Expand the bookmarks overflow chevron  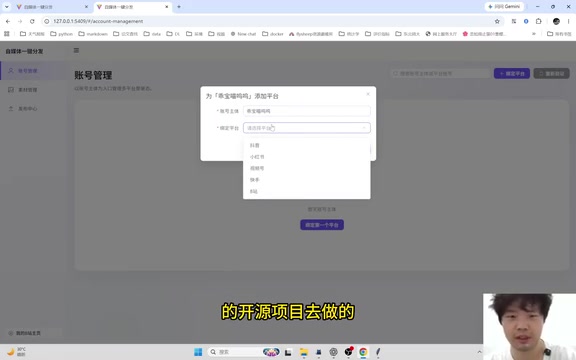533,34
